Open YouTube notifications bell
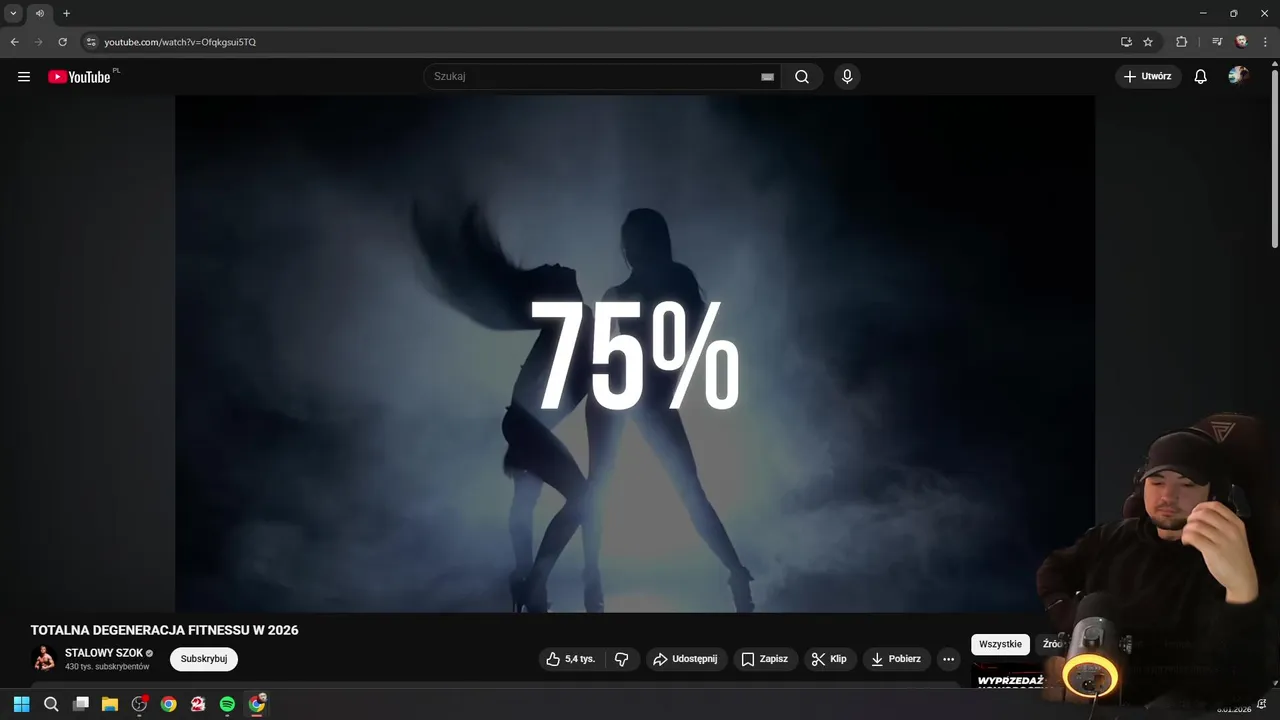This screenshot has height=720, width=1280. (1201, 77)
